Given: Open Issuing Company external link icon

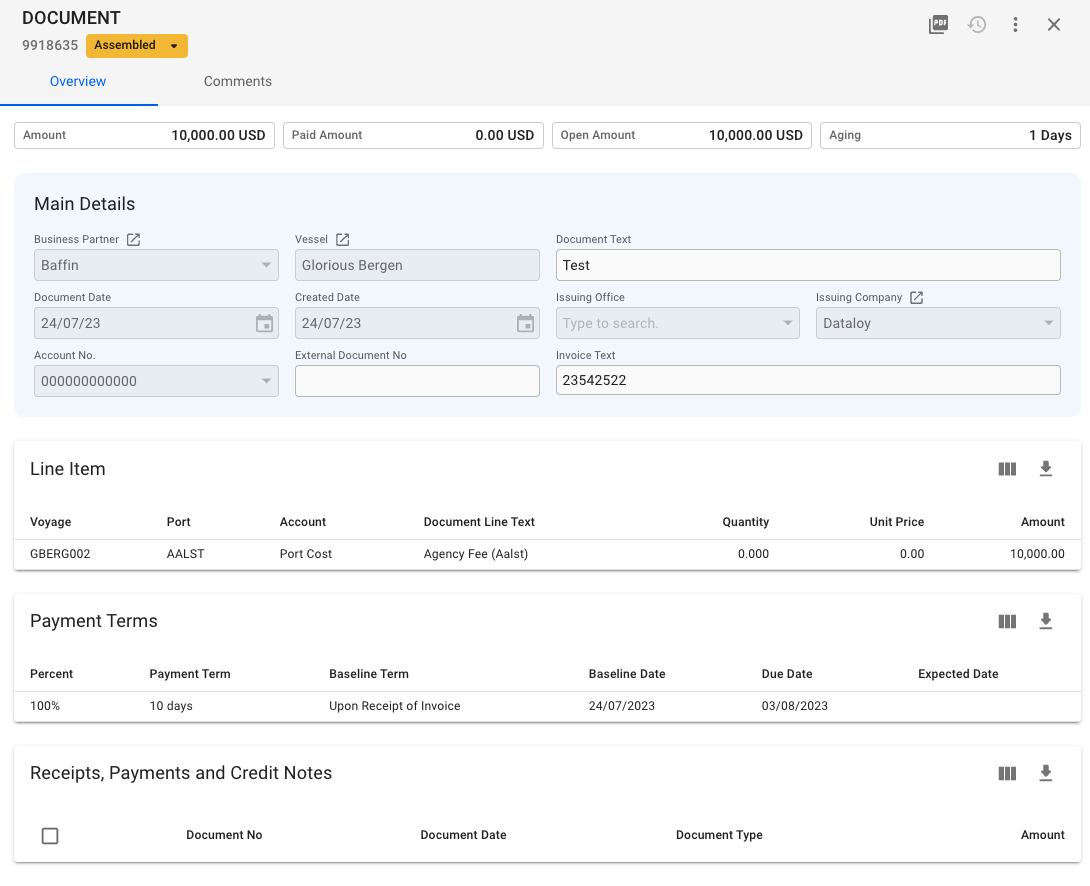Looking at the screenshot, I should [917, 298].
